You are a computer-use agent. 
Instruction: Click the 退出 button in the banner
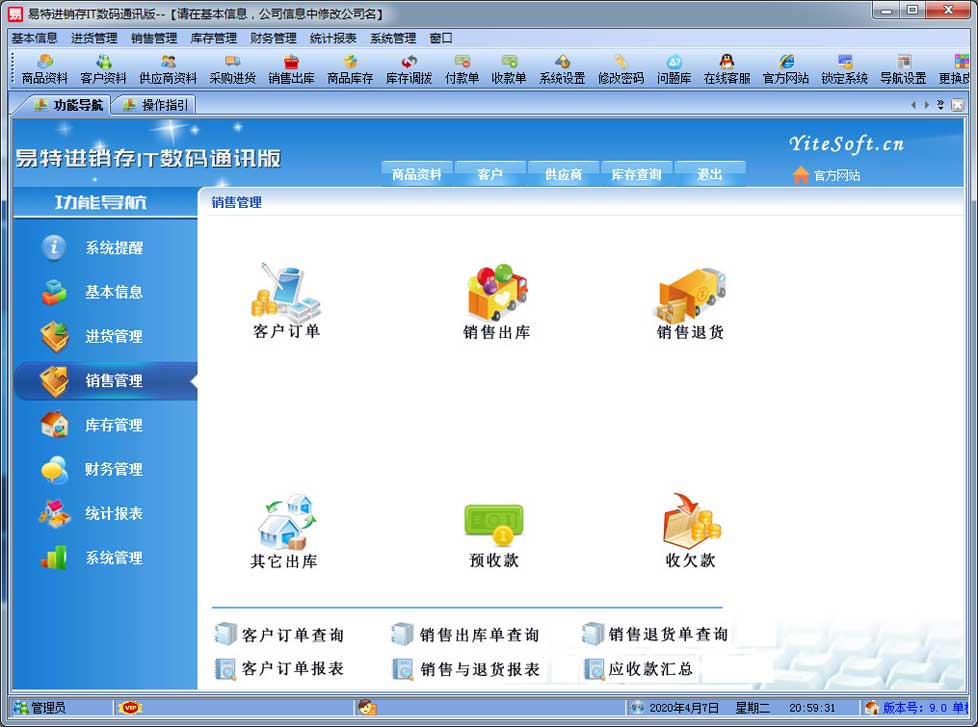(709, 174)
